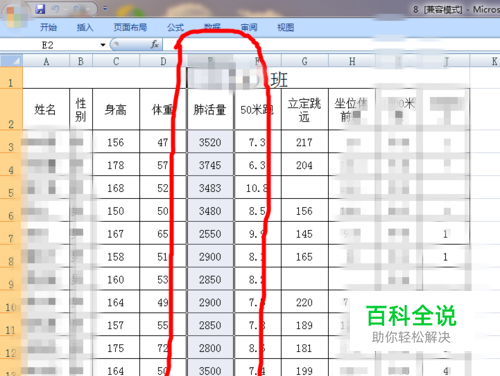
Task: Click the 立定跳远 header cell
Action: coord(305,109)
